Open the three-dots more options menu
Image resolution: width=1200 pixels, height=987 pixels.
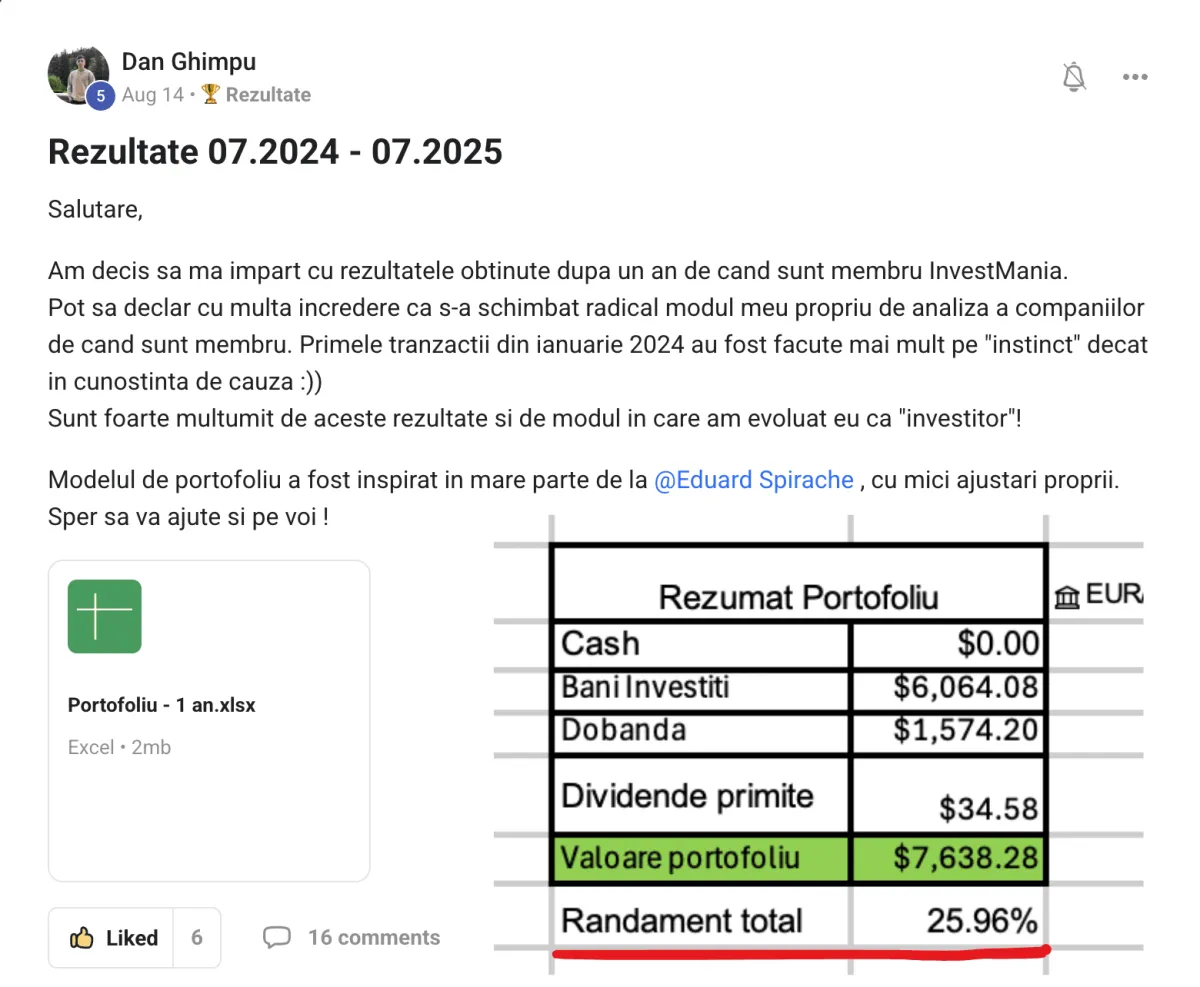coord(1135,77)
